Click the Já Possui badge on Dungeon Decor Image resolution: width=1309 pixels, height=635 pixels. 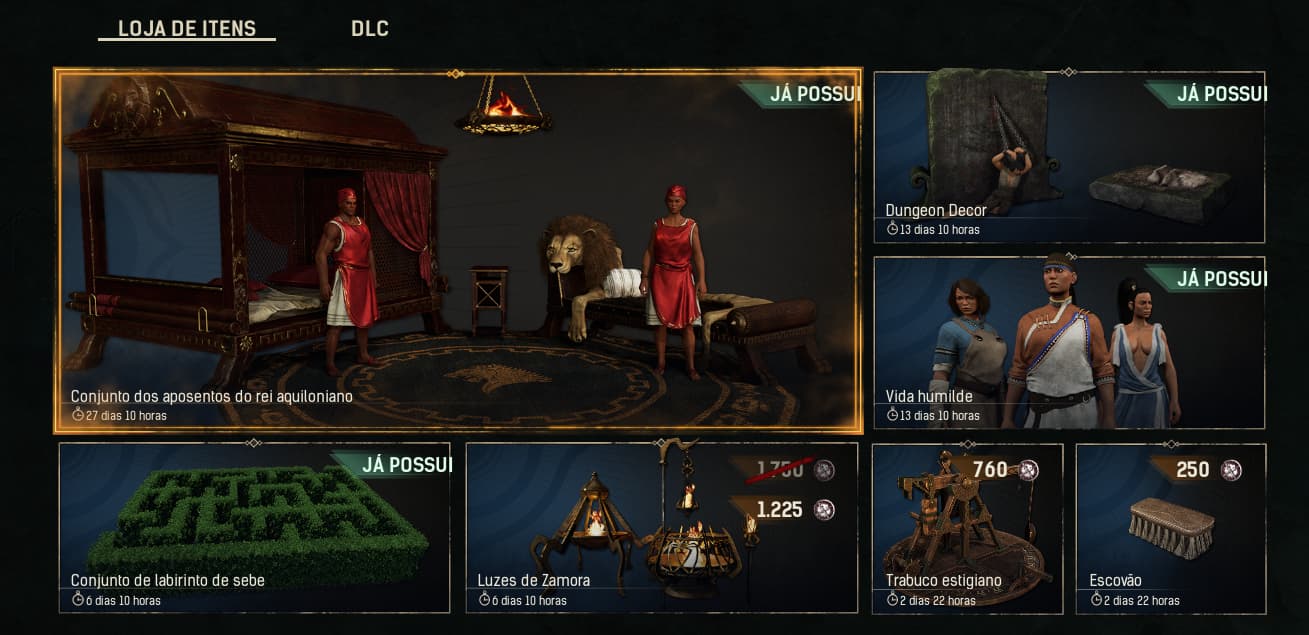(1206, 94)
